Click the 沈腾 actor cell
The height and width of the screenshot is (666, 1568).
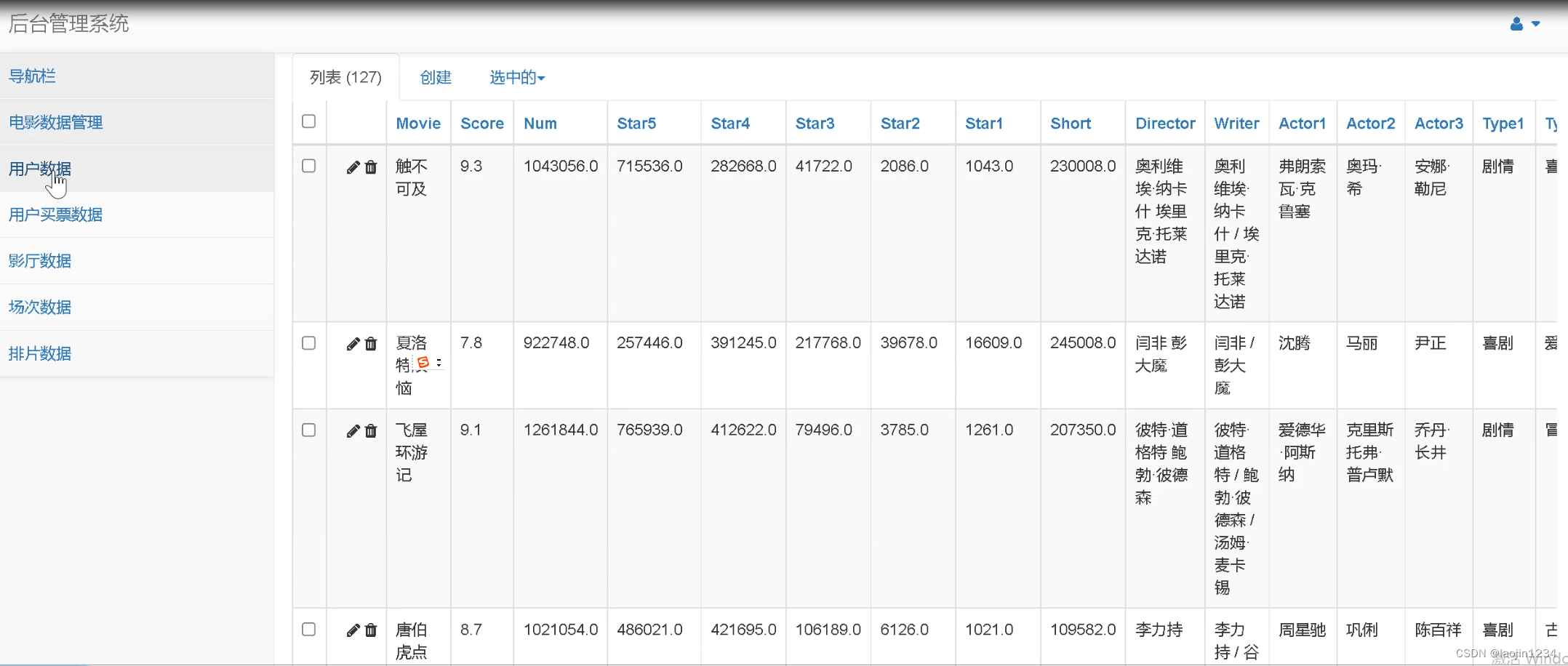point(1295,342)
